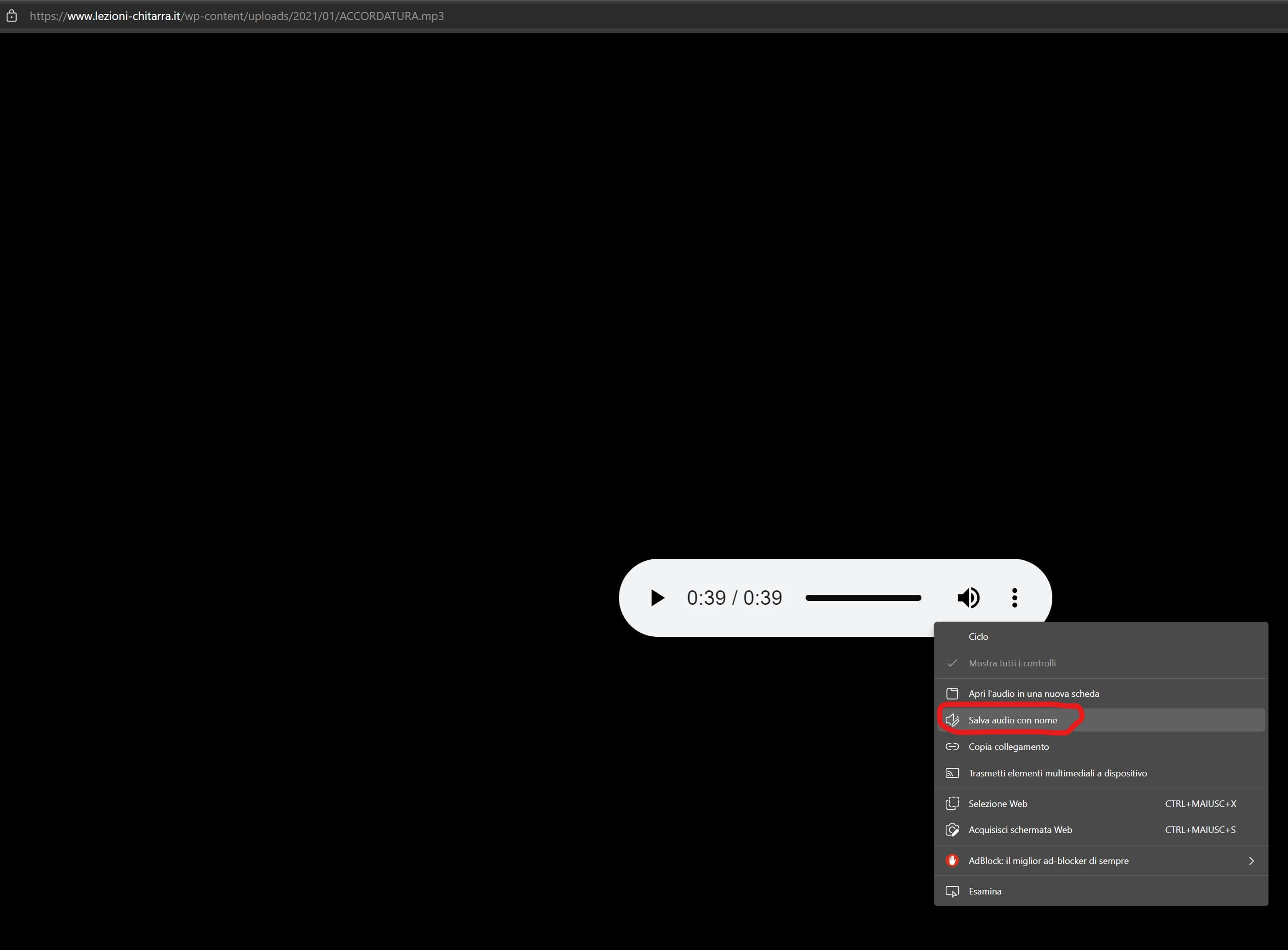Click the URL address field
The image size is (1288, 950).
pyautogui.click(x=236, y=16)
